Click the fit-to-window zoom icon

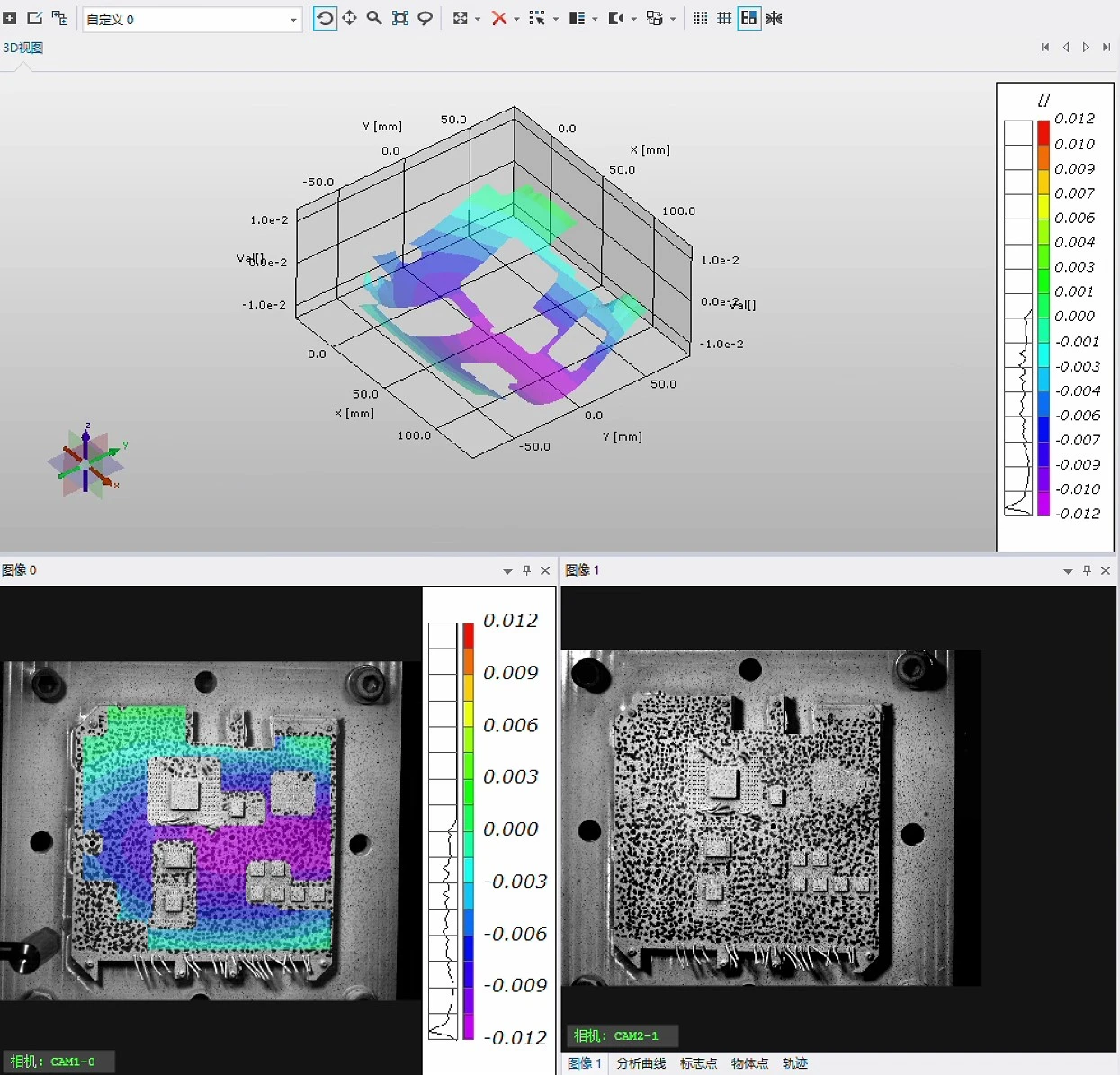[400, 19]
